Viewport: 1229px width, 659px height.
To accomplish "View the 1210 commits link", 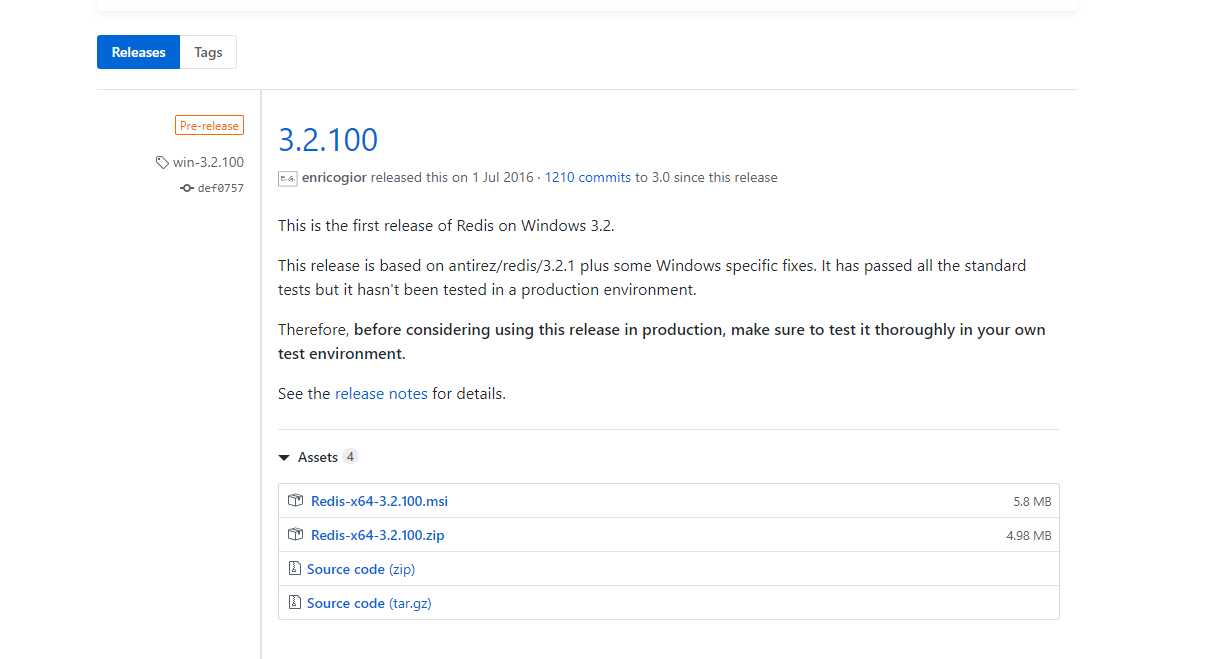I will [588, 177].
